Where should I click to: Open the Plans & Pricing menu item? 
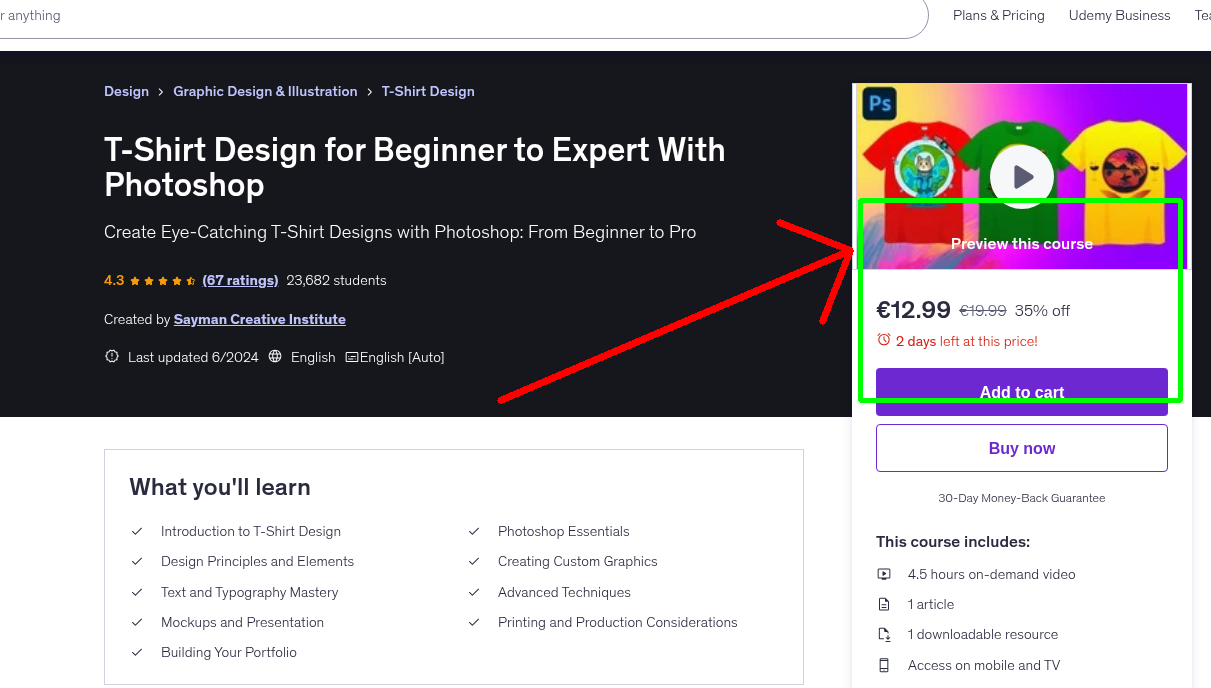[998, 15]
